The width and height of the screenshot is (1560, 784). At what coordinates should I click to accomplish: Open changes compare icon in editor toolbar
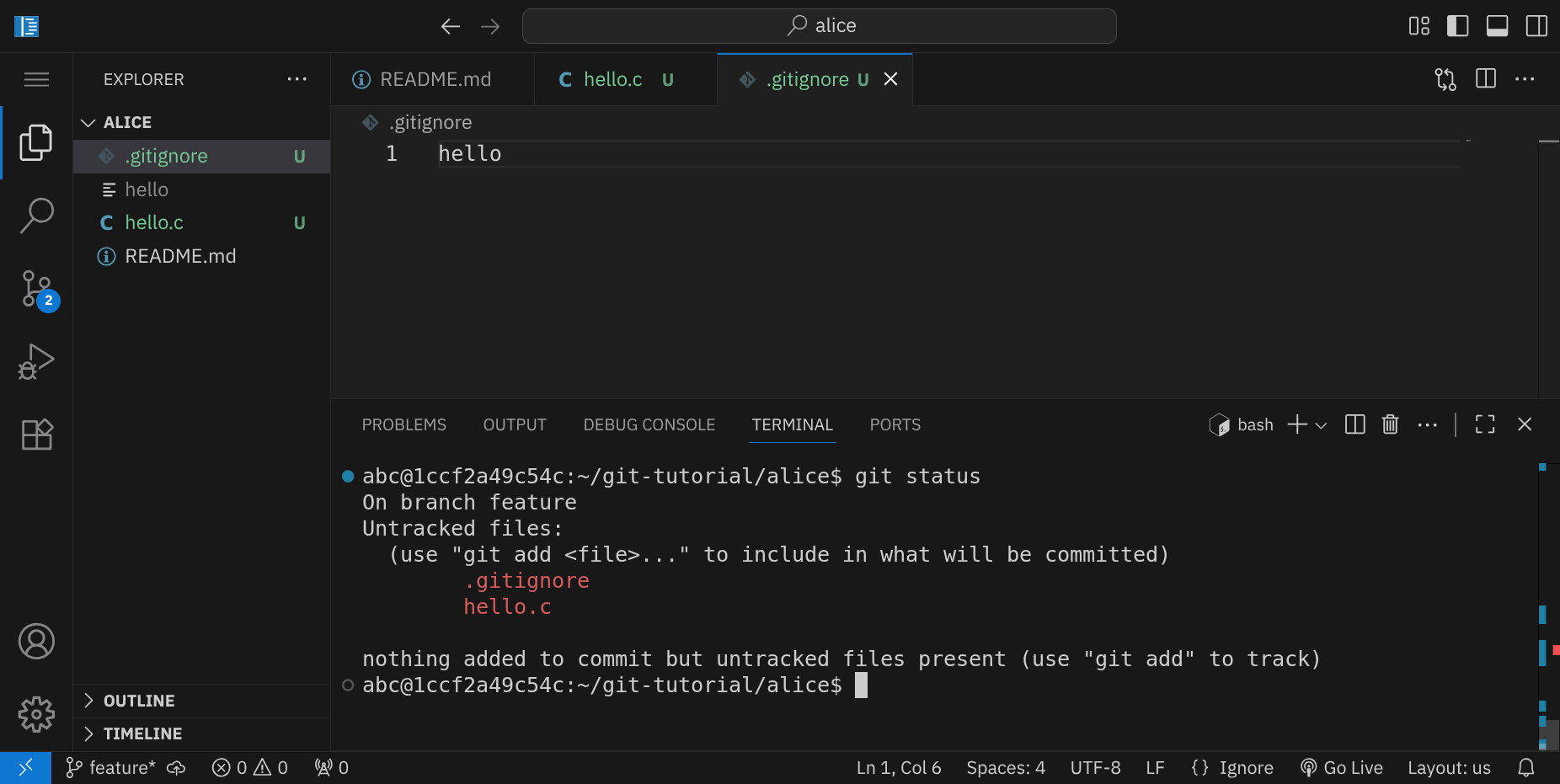coord(1445,79)
